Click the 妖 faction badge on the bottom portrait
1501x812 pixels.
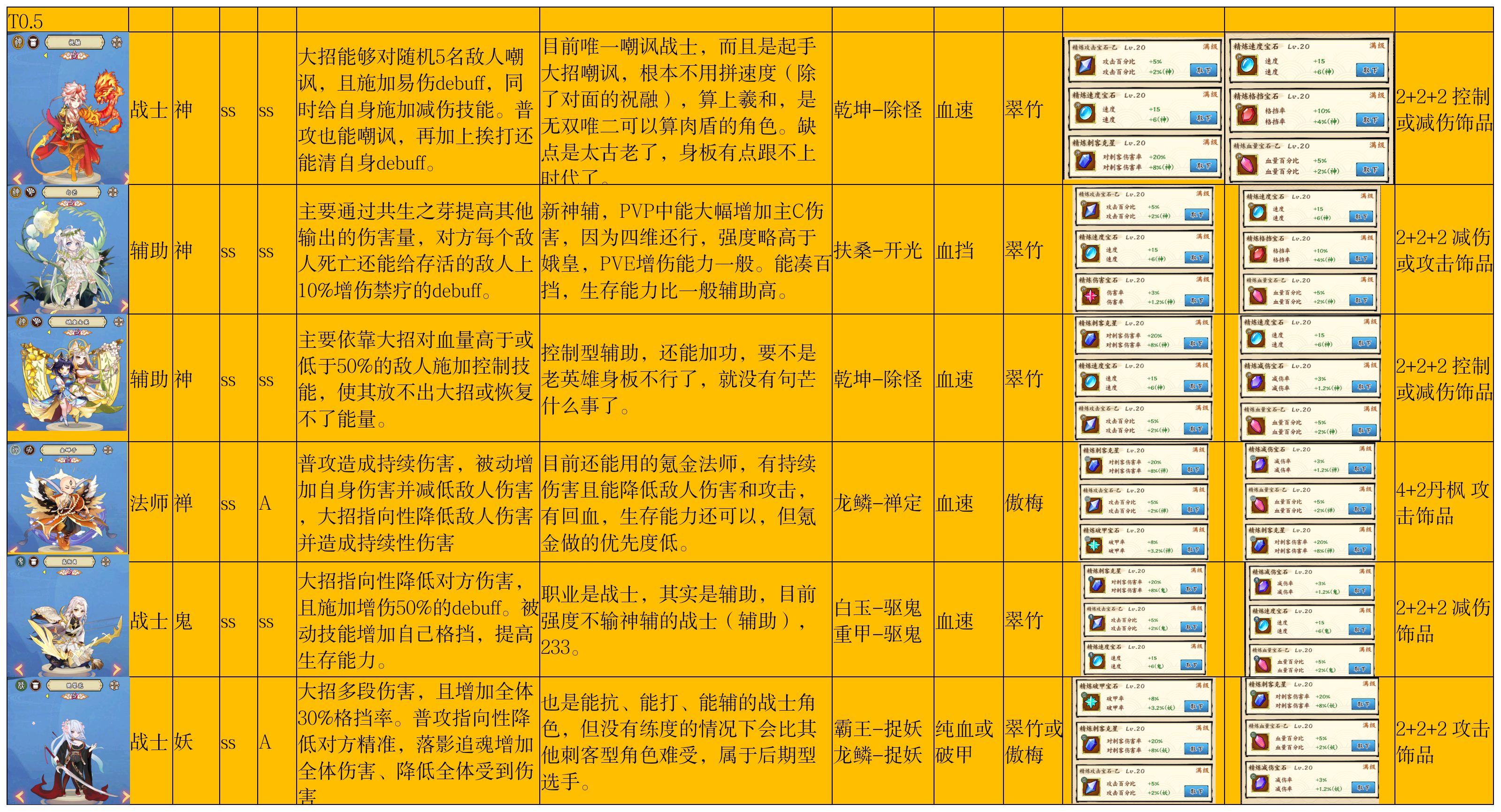(21, 685)
